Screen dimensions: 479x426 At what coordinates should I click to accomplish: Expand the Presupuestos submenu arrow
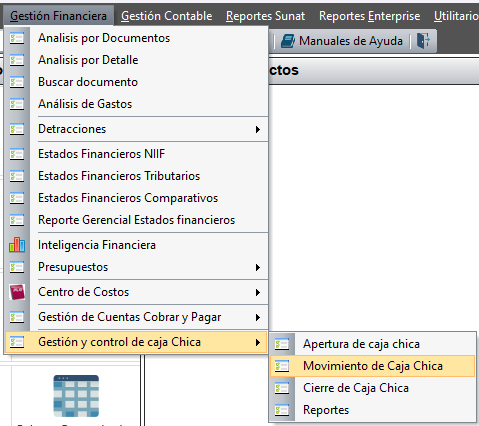click(x=258, y=267)
